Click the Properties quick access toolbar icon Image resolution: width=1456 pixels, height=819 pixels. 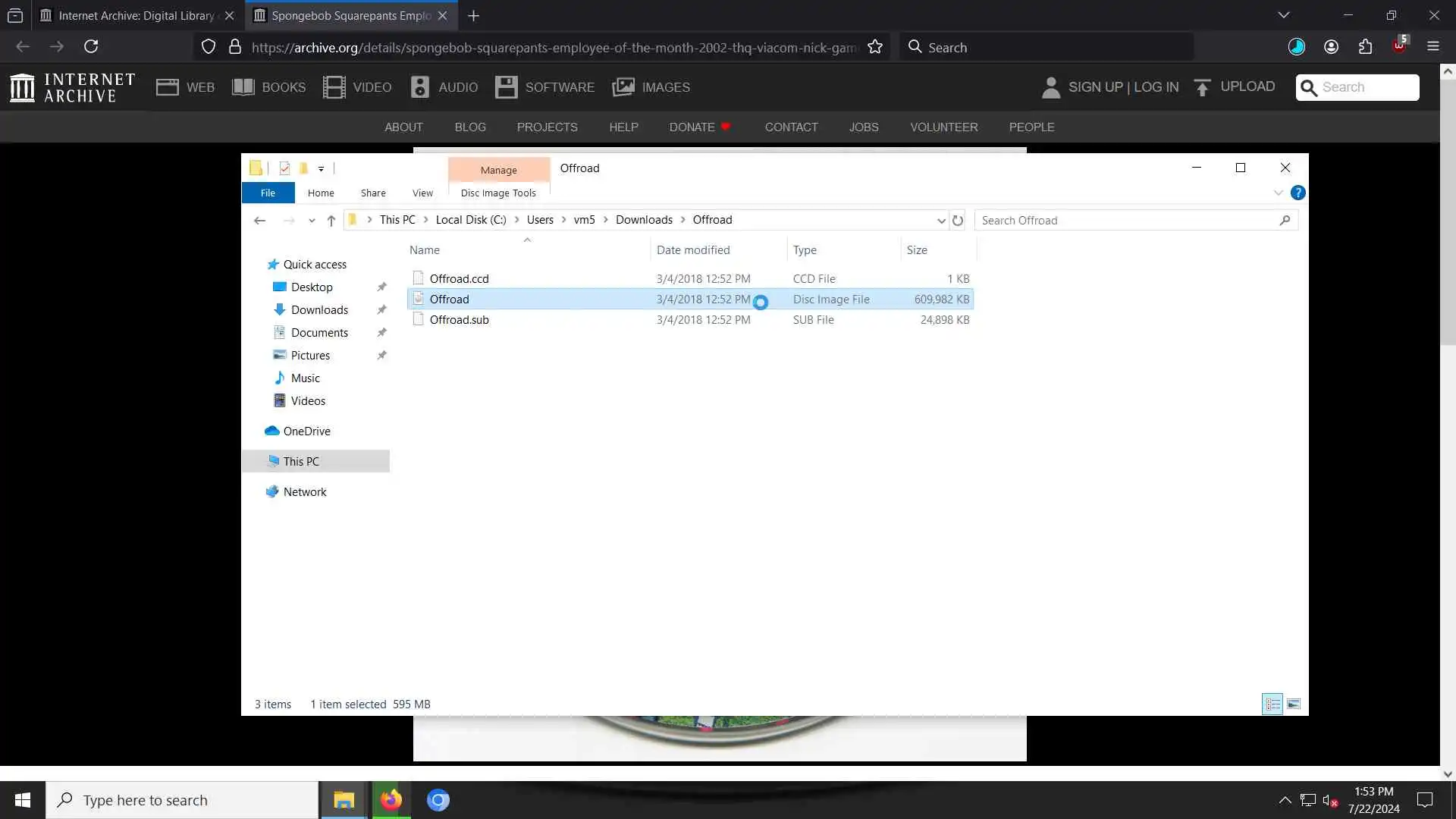[x=284, y=168]
